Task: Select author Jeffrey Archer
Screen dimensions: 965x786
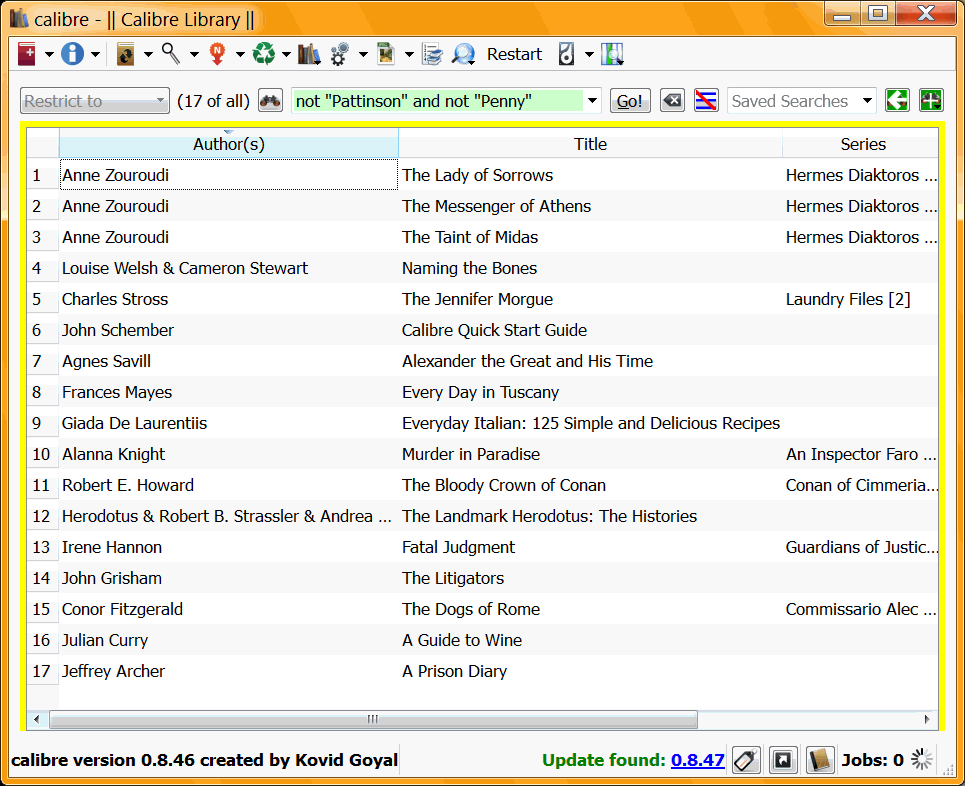Action: 113,672
